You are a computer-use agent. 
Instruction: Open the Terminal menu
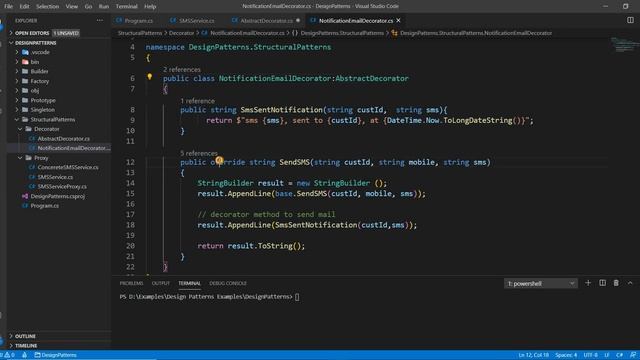(127, 6)
